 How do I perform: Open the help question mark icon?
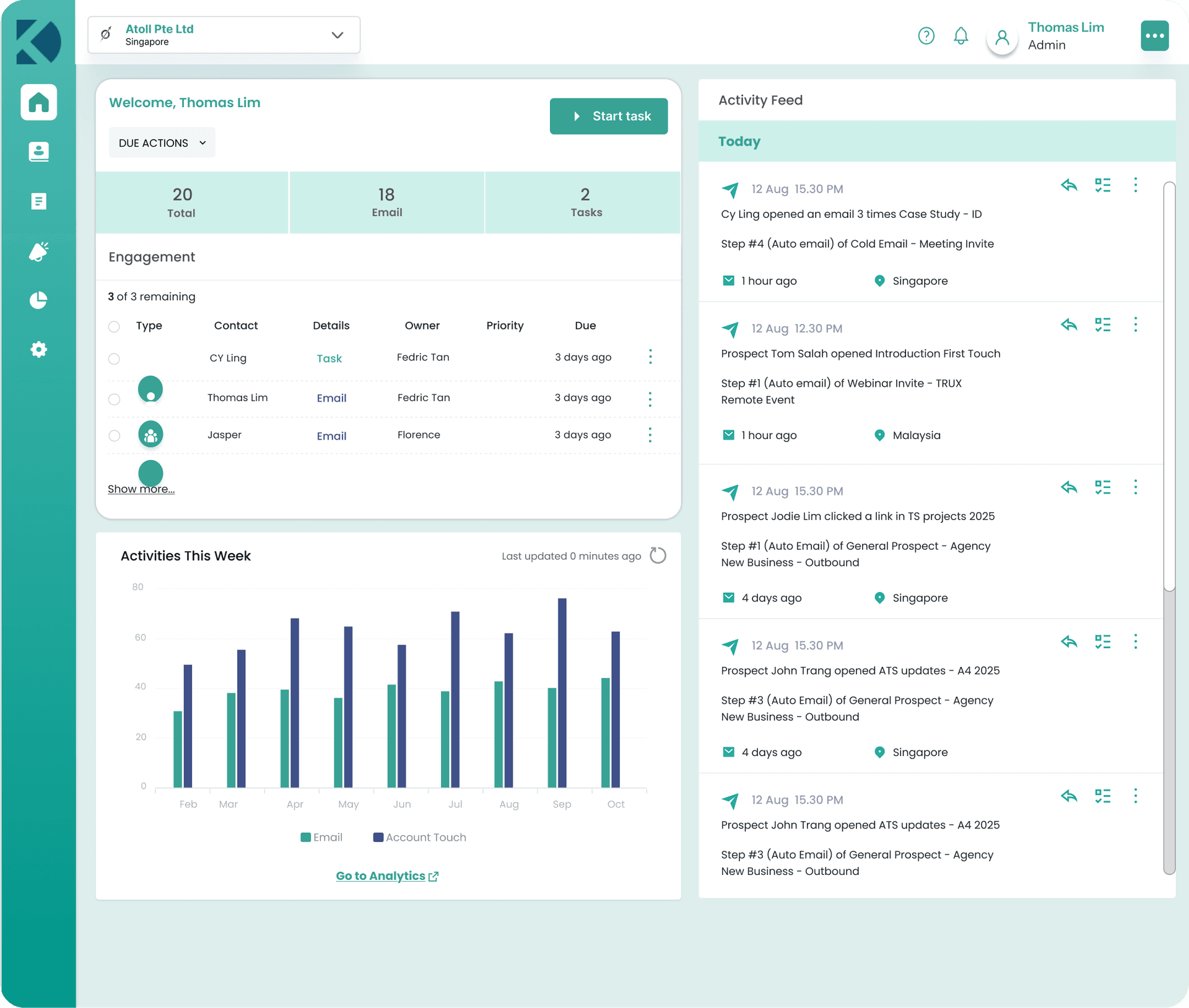click(x=926, y=36)
